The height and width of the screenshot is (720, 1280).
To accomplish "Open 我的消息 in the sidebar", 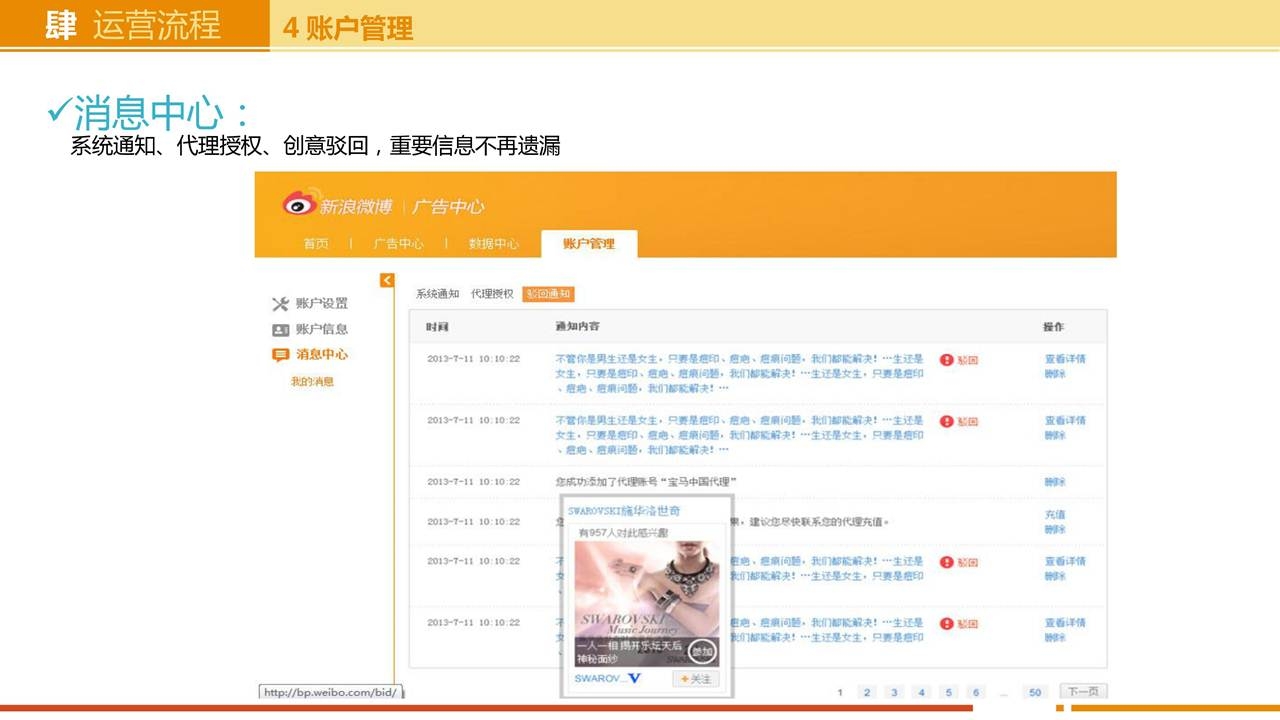I will pyautogui.click(x=312, y=382).
